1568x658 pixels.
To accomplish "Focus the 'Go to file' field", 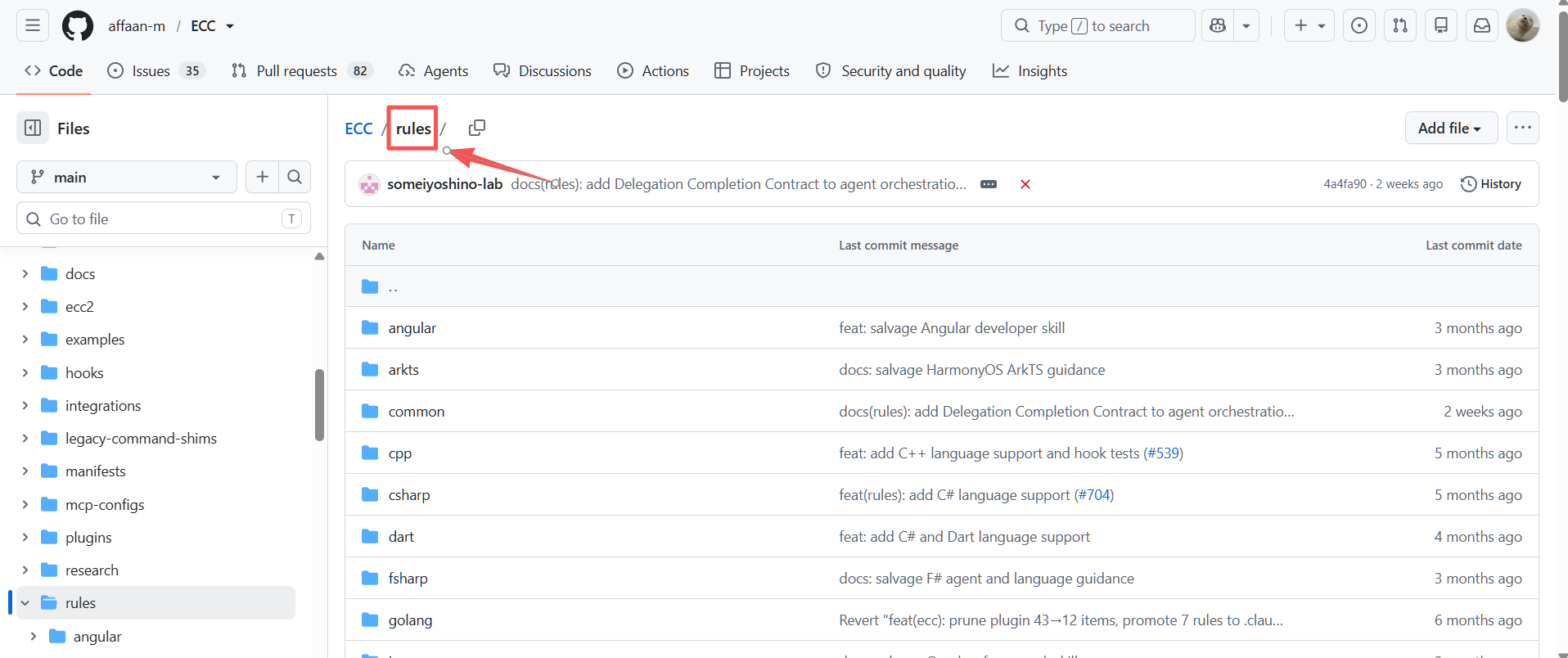I will point(164,219).
